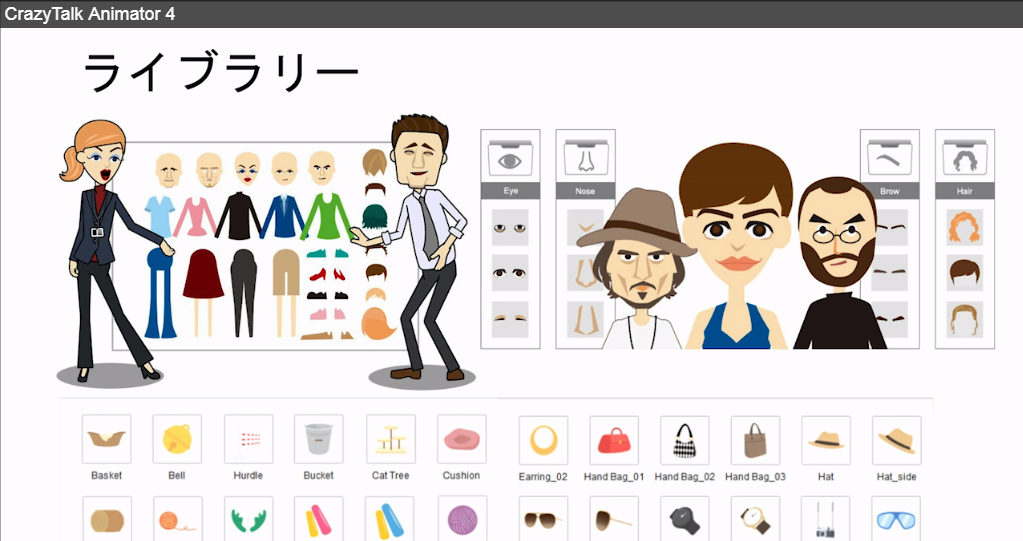Select the purple yarn ball prop
The width and height of the screenshot is (1023, 541).
pos(463,519)
